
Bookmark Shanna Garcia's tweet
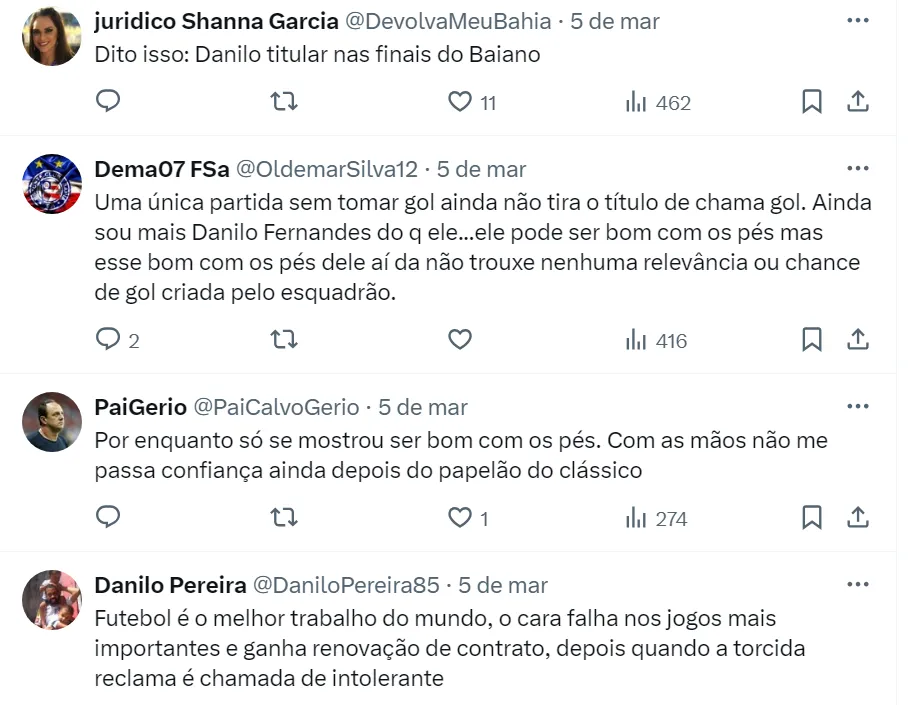point(812,102)
